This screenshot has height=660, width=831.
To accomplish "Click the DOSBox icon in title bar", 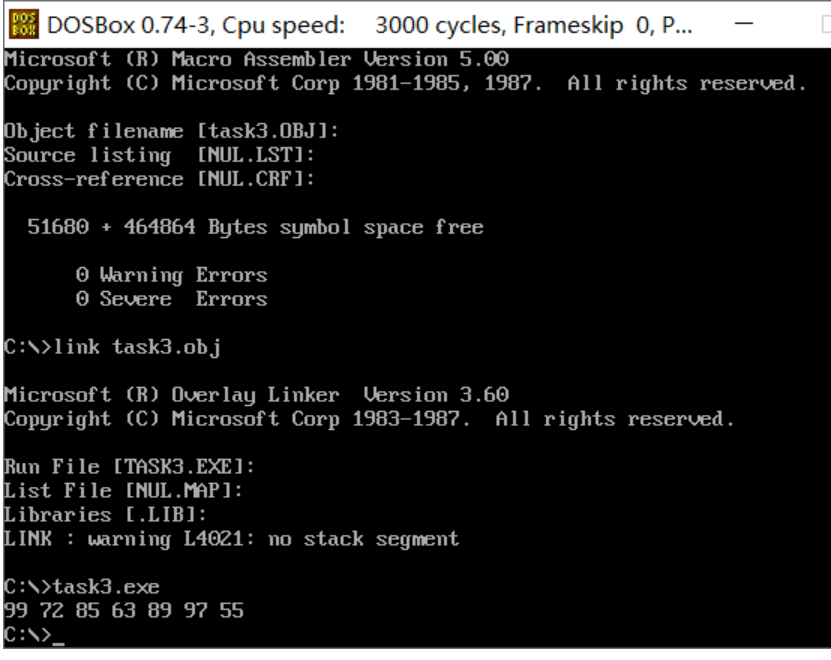I will pyautogui.click(x=24, y=24).
